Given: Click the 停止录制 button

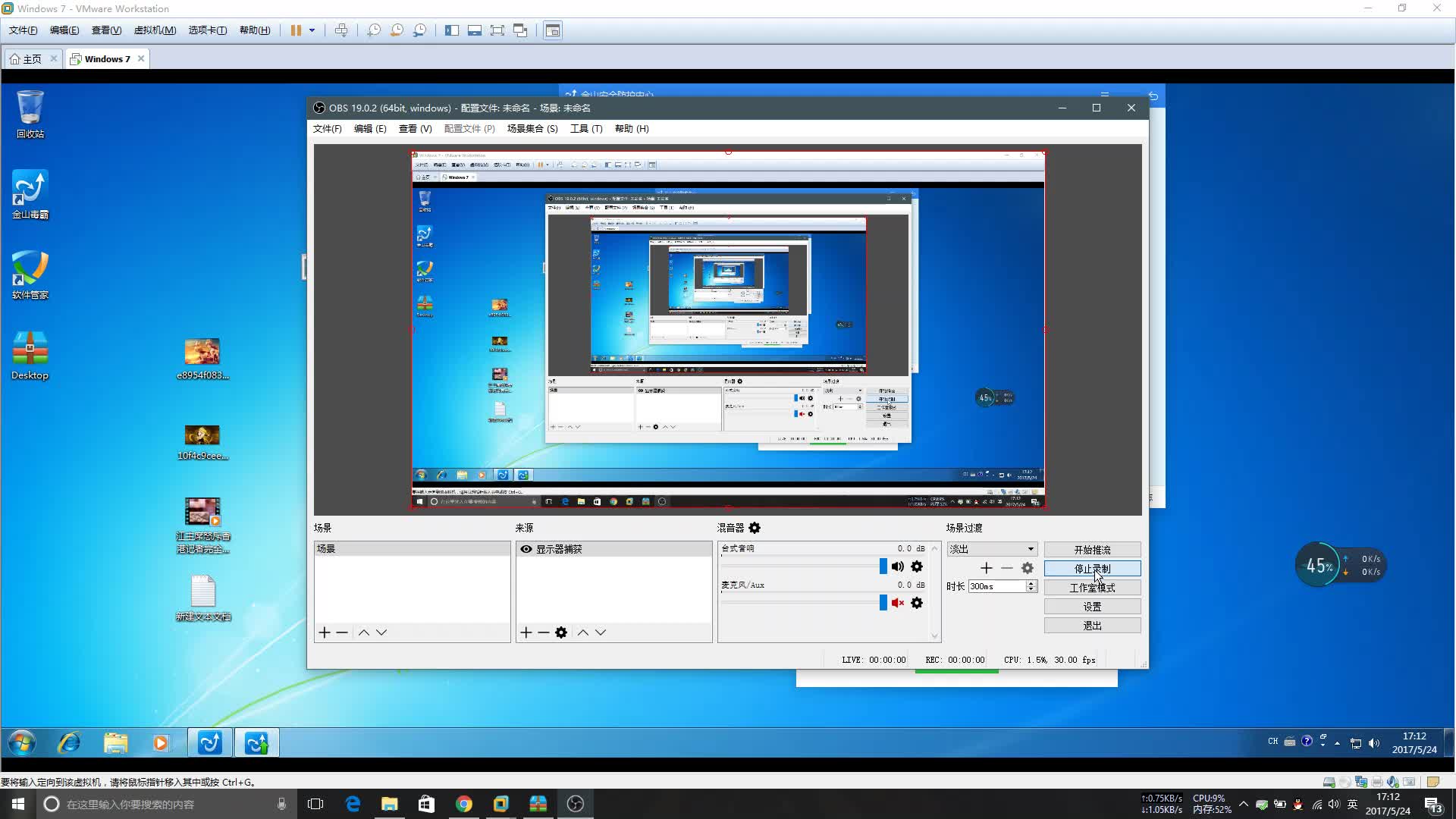Looking at the screenshot, I should (1092, 569).
